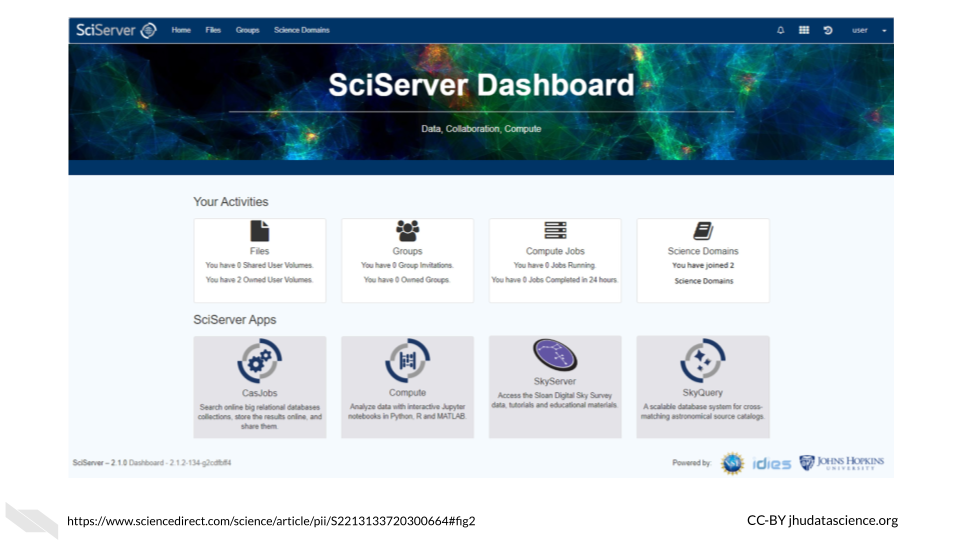Click the history clock icon
Image resolution: width=960 pixels, height=540 pixels.
click(828, 30)
